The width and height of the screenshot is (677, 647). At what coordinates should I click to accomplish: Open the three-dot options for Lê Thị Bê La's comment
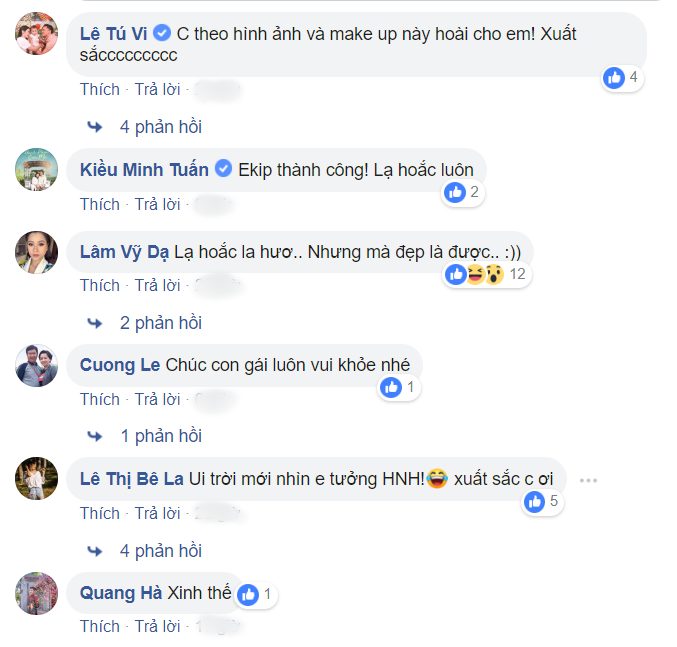588,480
